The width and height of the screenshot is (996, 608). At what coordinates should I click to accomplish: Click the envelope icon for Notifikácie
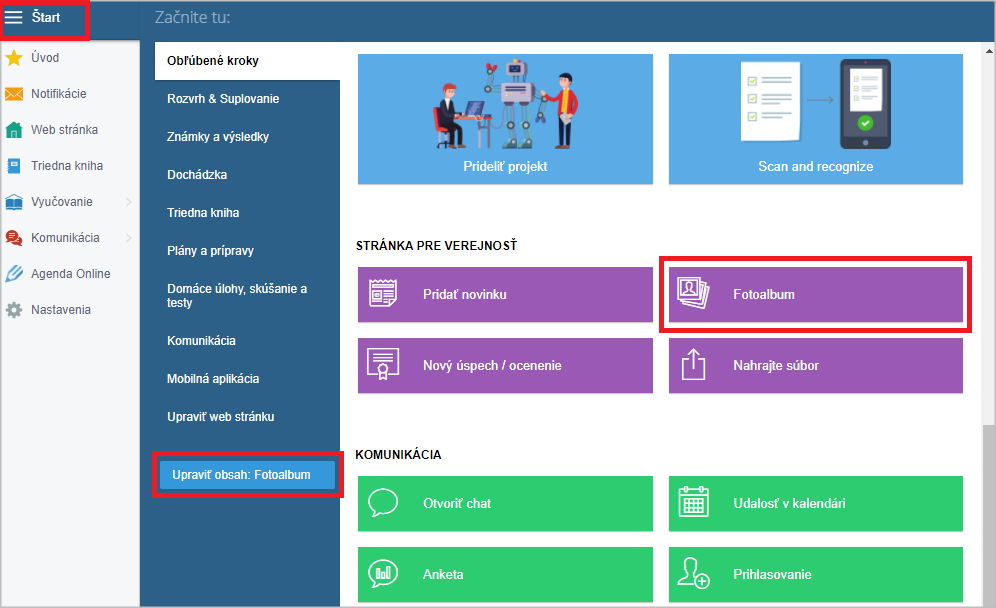pyautogui.click(x=14, y=94)
